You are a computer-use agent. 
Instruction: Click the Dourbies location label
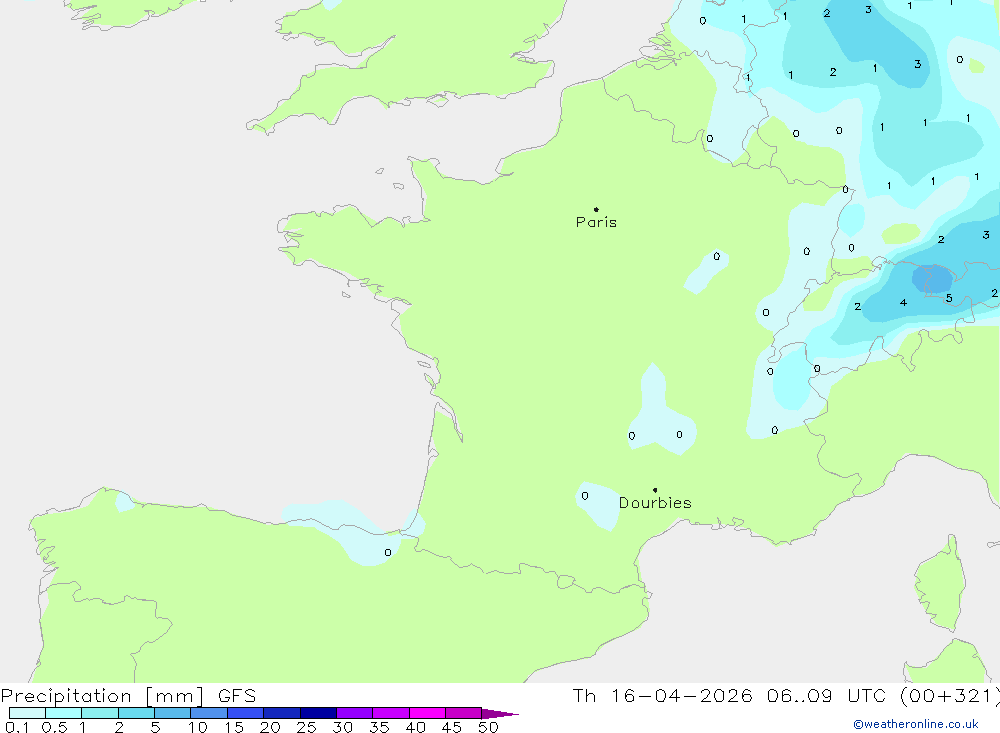[655, 503]
